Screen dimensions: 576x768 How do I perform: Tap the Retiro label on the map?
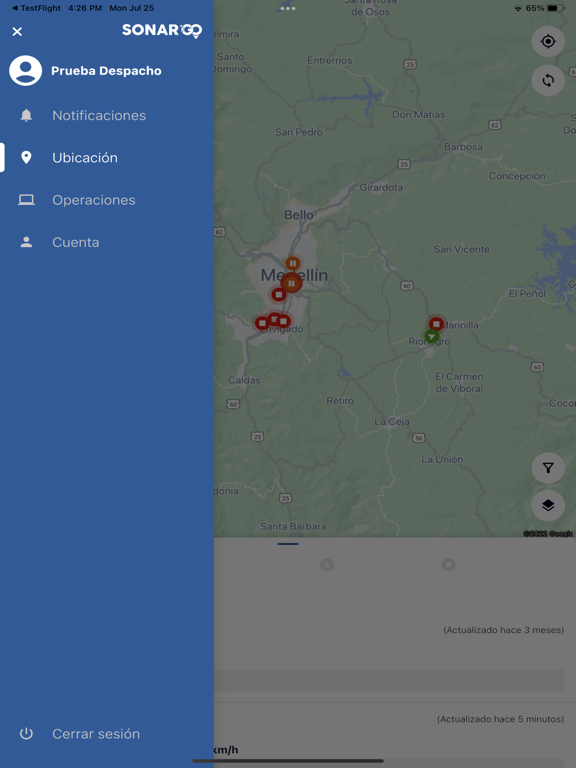[x=340, y=401]
